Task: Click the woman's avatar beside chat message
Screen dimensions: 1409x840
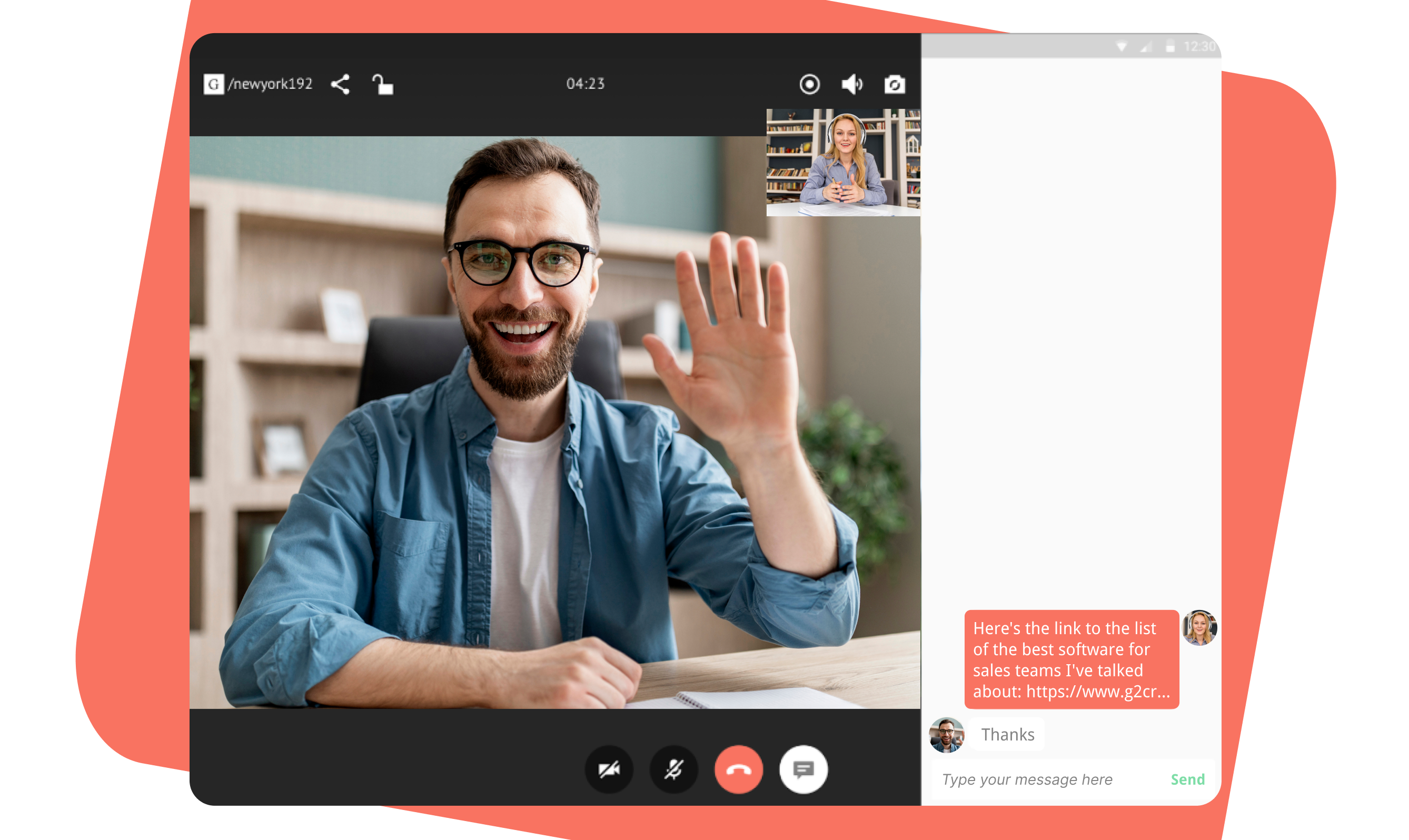Action: [1199, 627]
